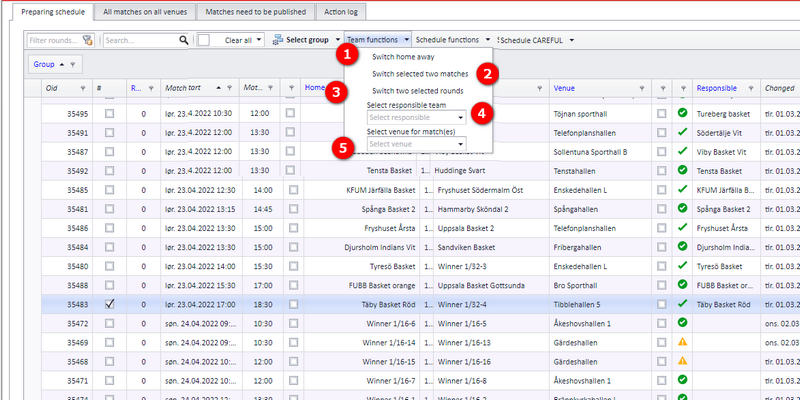Image resolution: width=800 pixels, height=400 pixels.
Task: Click green circle status icon for match 35481
Action: [682, 208]
